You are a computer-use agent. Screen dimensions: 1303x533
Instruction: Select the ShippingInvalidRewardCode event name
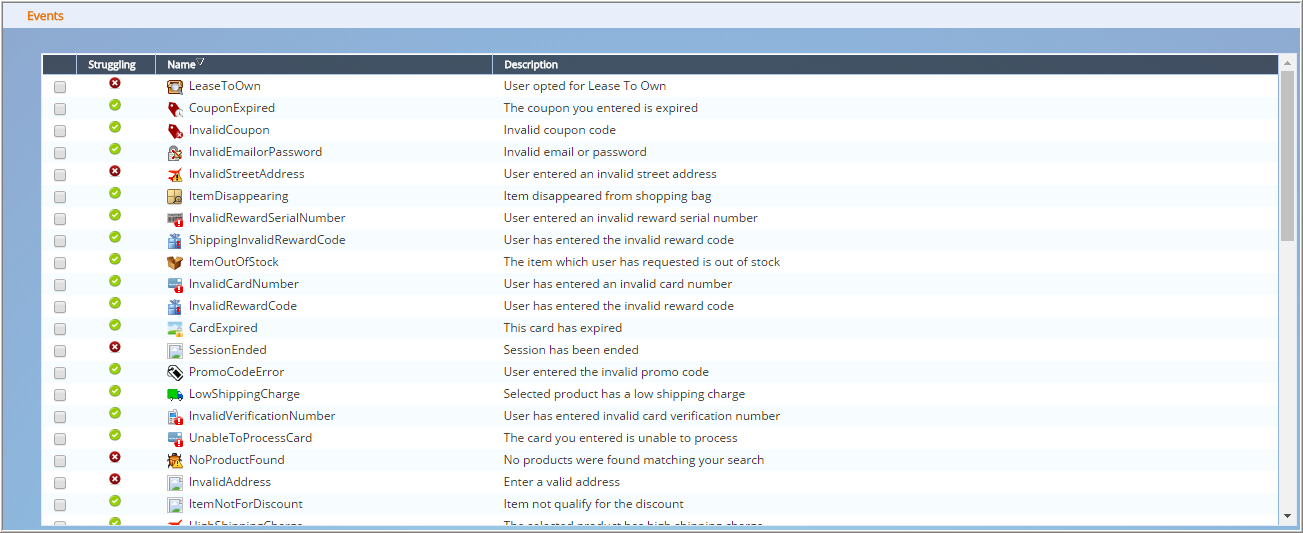coord(267,240)
